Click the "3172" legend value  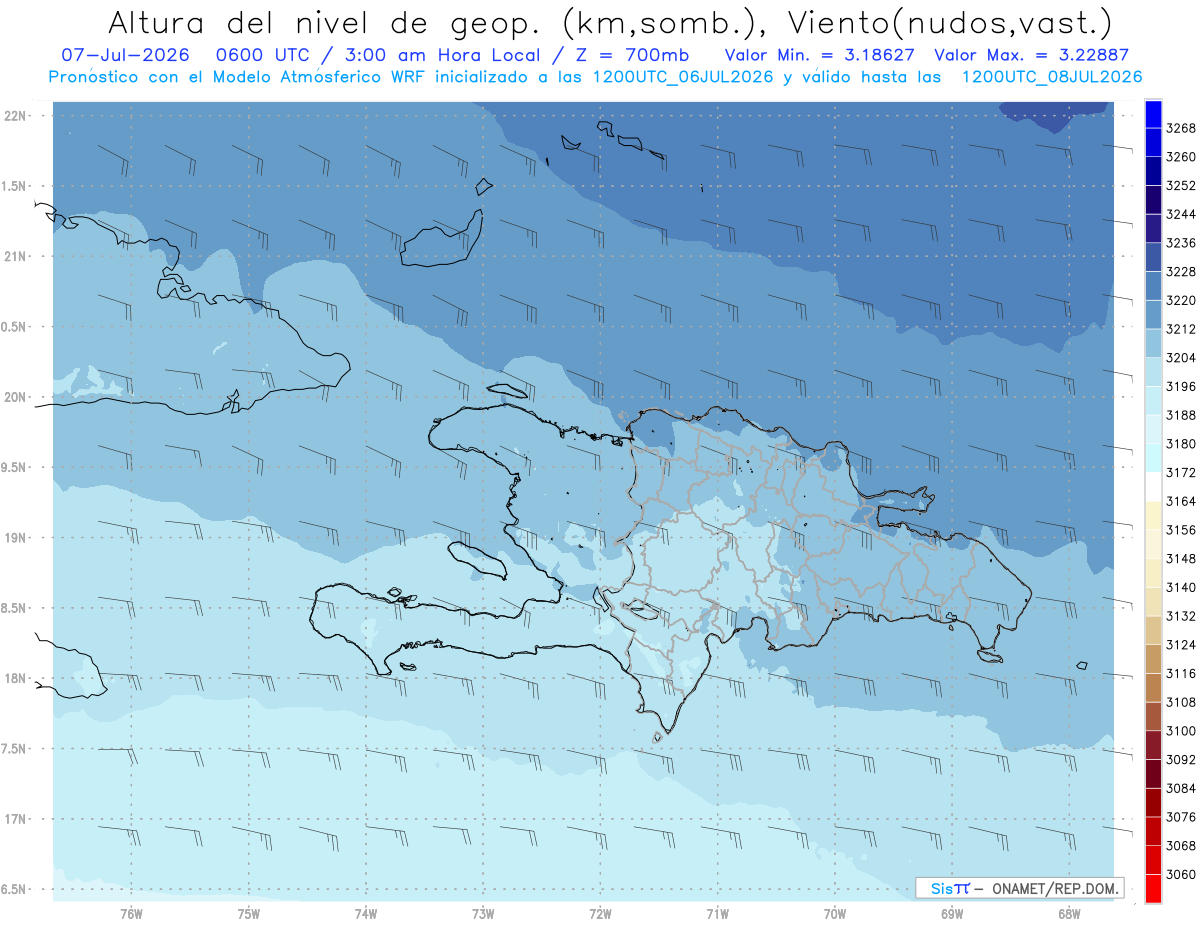click(x=1181, y=473)
